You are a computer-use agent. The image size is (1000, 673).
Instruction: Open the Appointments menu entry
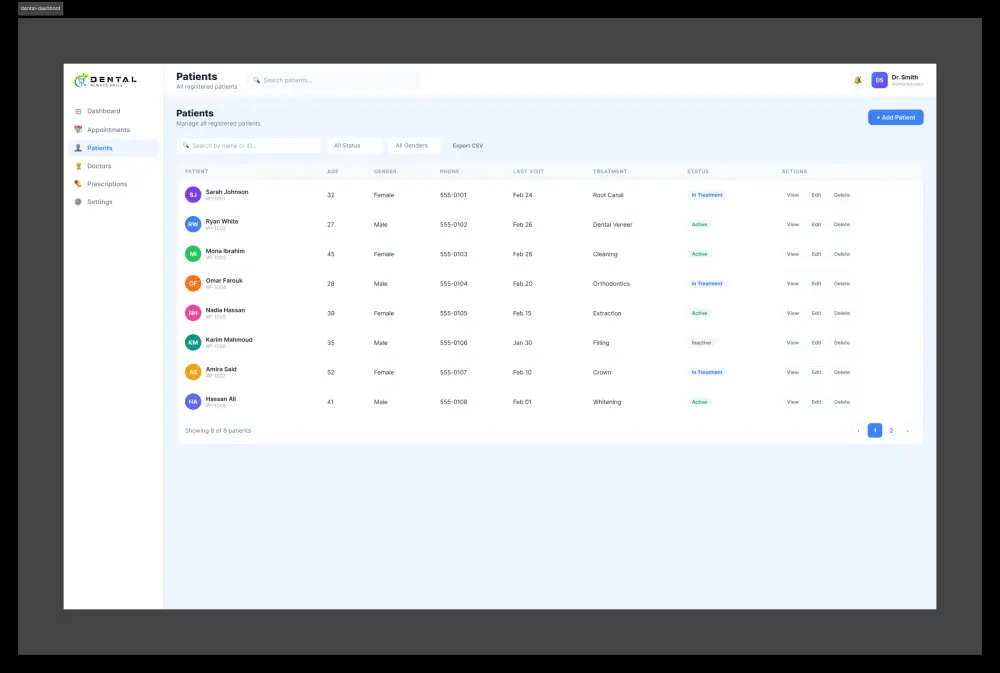(x=110, y=129)
